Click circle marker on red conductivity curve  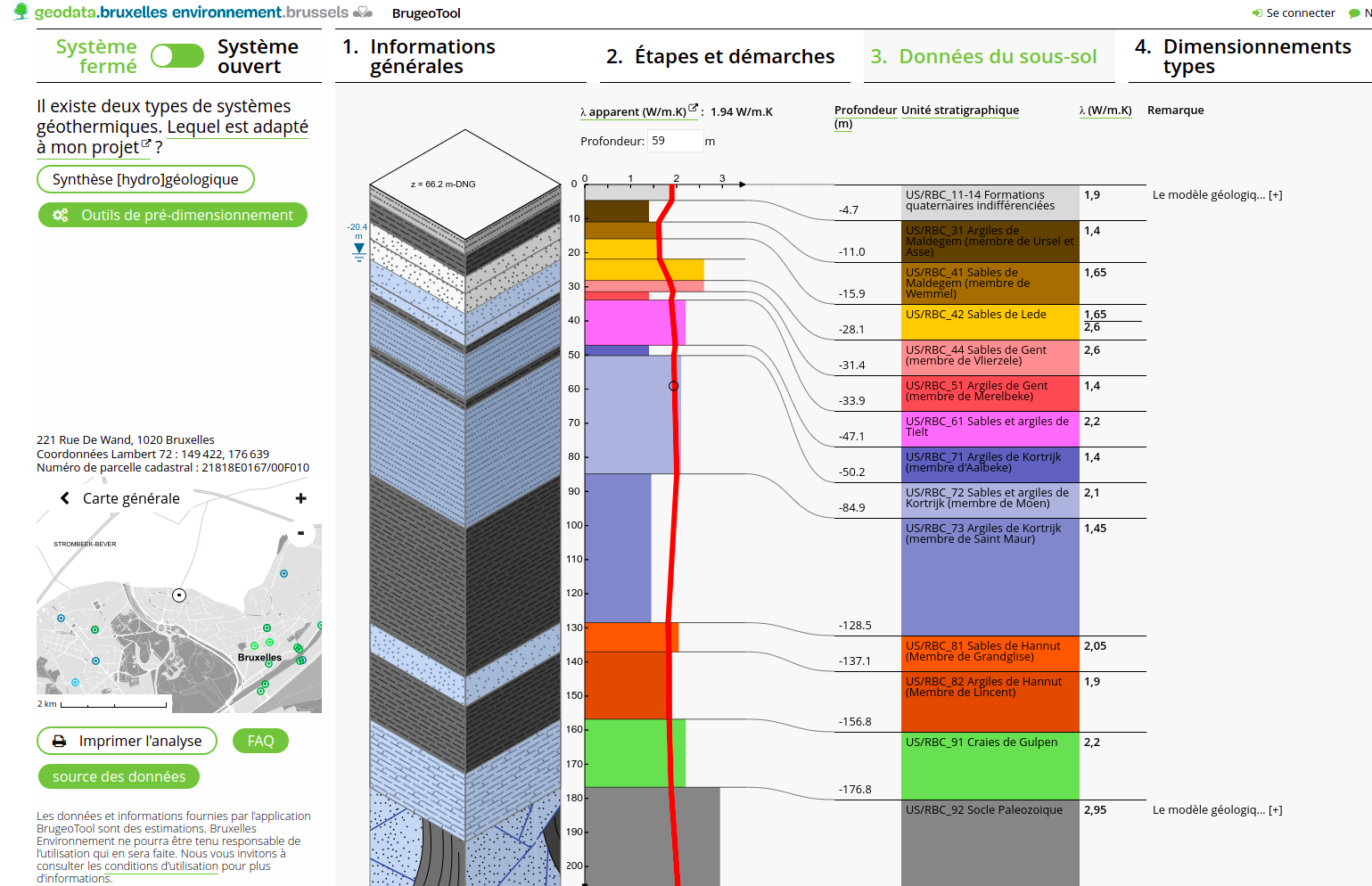tap(674, 386)
